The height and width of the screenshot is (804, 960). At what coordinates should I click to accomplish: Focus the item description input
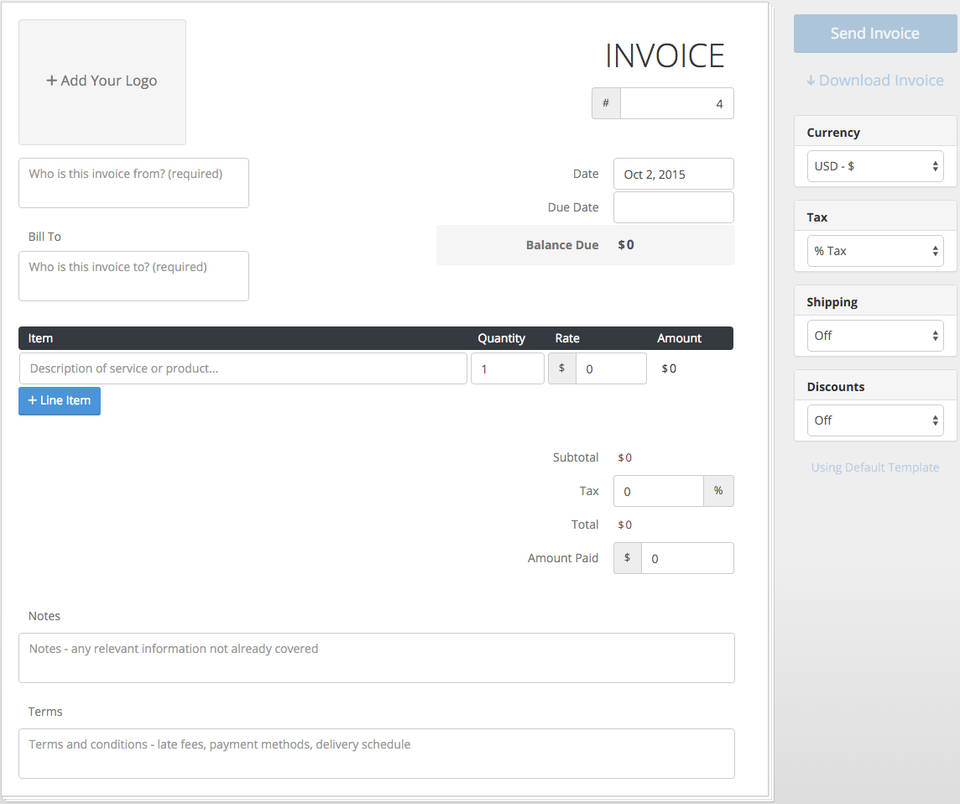(242, 368)
